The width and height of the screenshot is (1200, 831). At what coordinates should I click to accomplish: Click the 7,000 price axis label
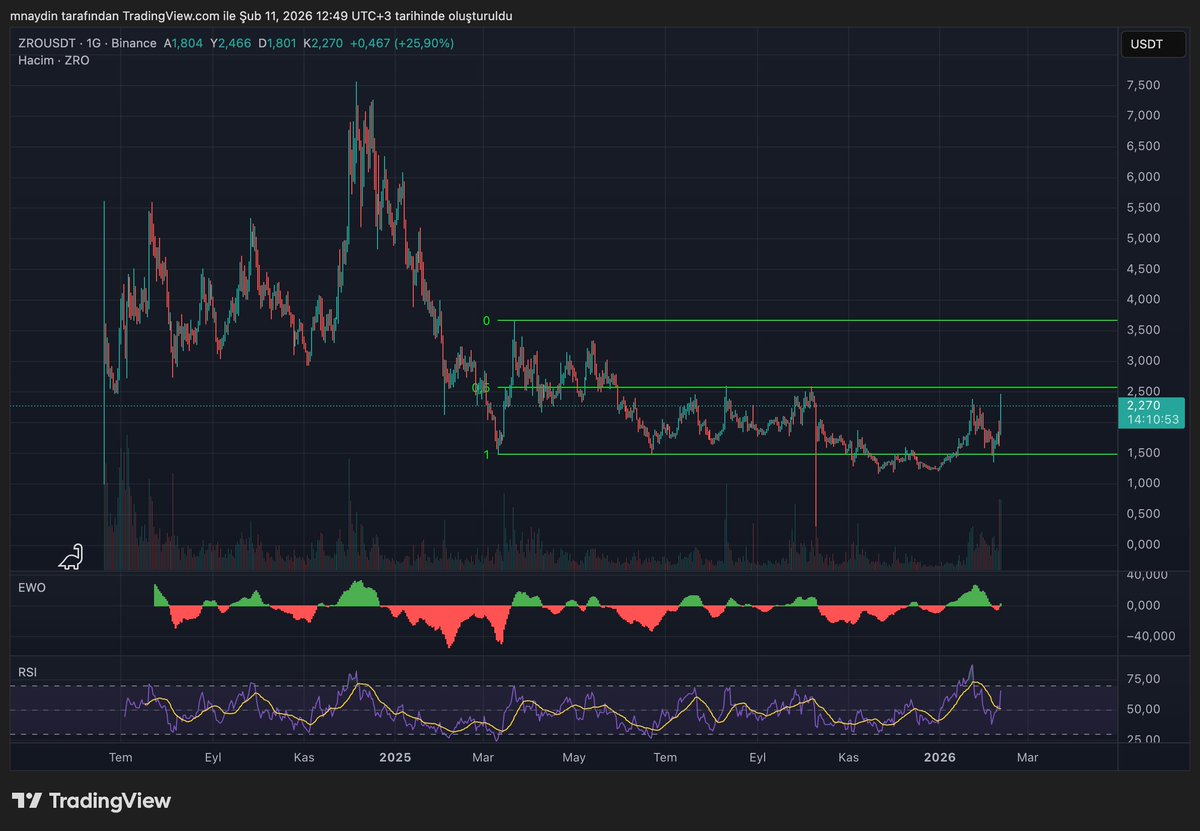point(1142,116)
